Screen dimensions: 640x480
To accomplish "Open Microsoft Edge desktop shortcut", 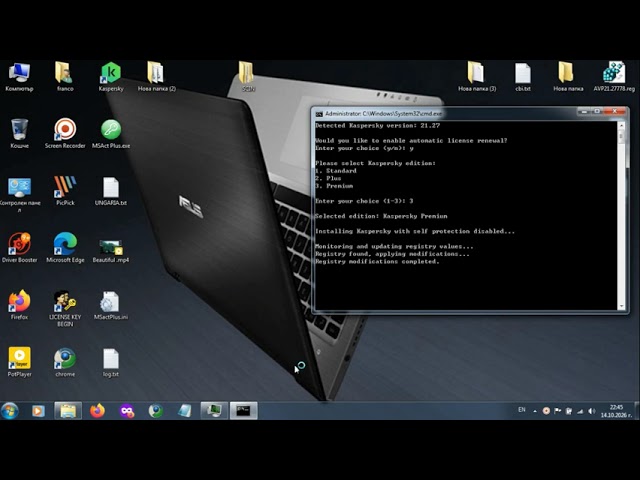I will coord(65,248).
